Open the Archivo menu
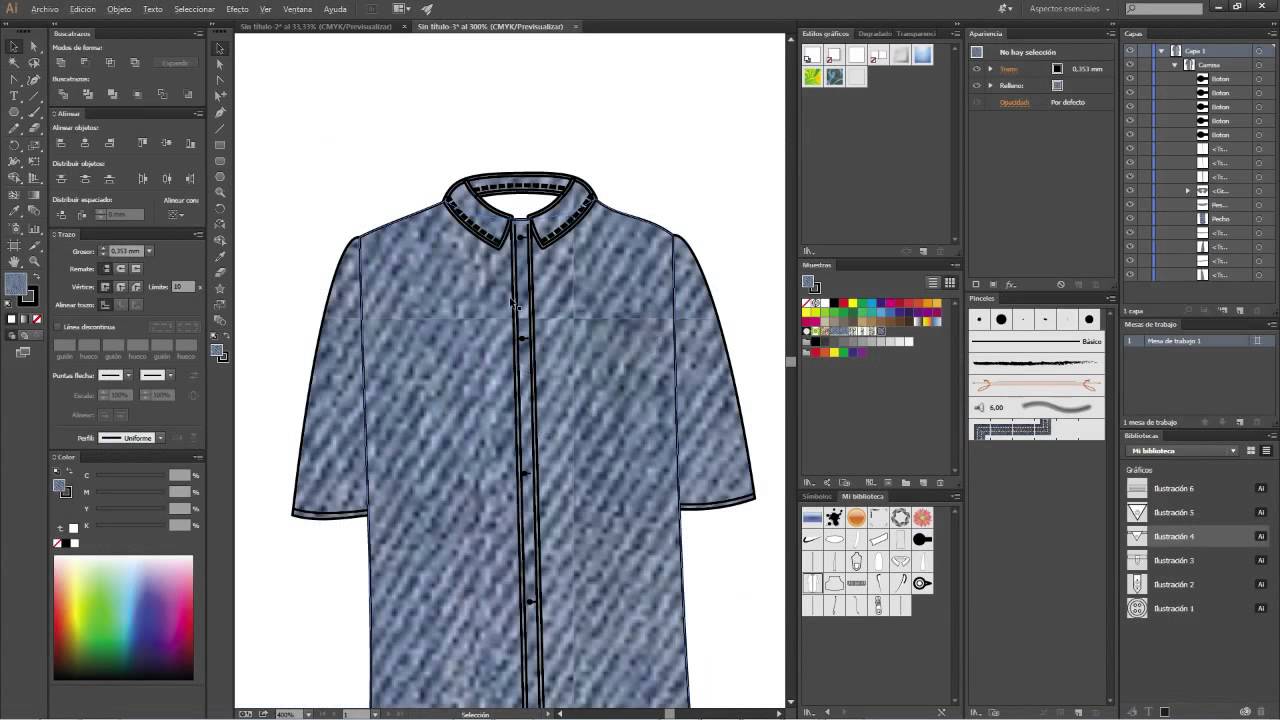Viewport: 1280px width, 720px height. point(45,9)
